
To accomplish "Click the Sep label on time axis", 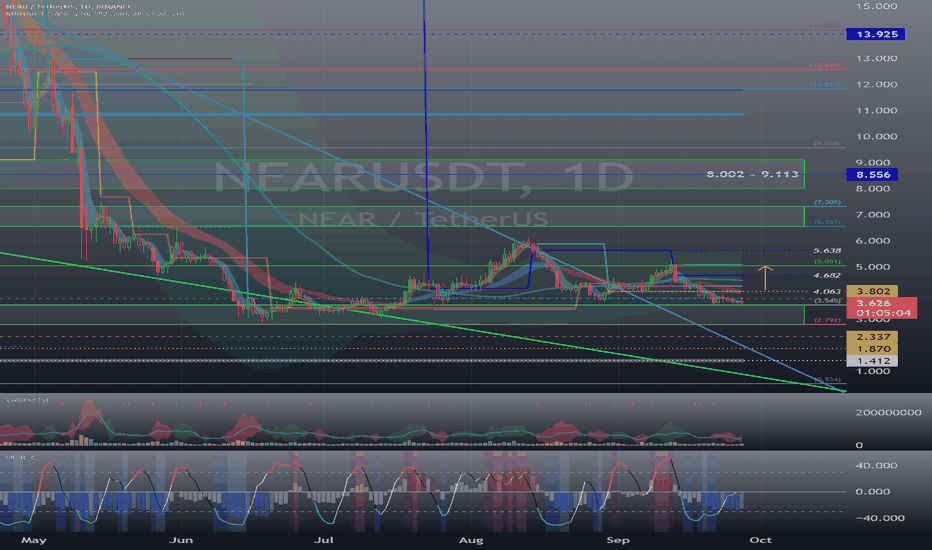I will tap(618, 540).
